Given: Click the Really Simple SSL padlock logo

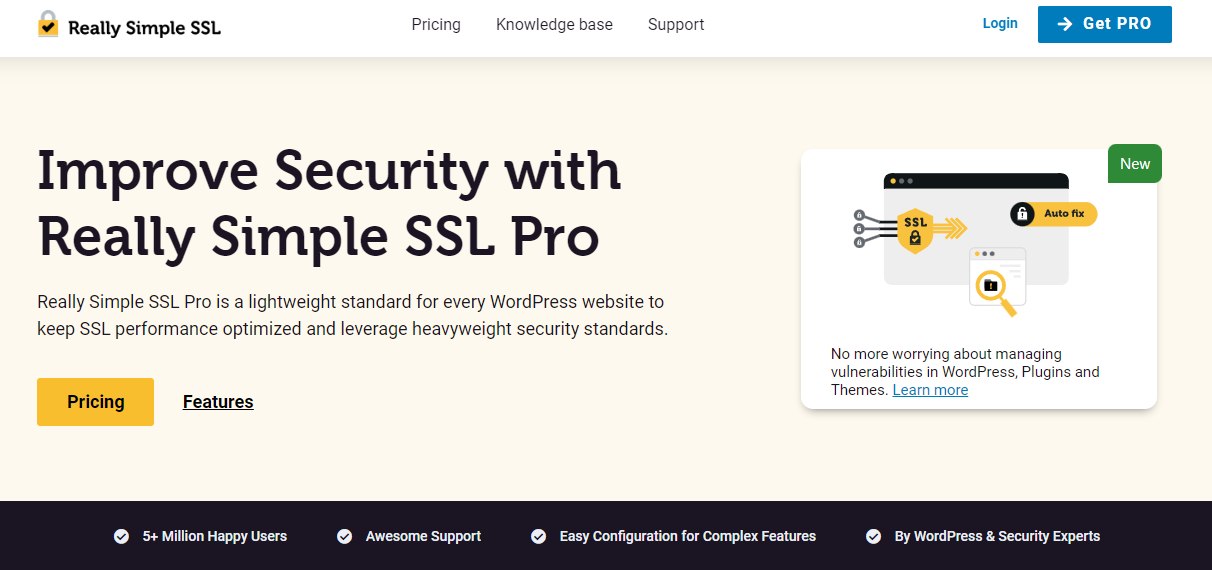Looking at the screenshot, I should pyautogui.click(x=48, y=24).
